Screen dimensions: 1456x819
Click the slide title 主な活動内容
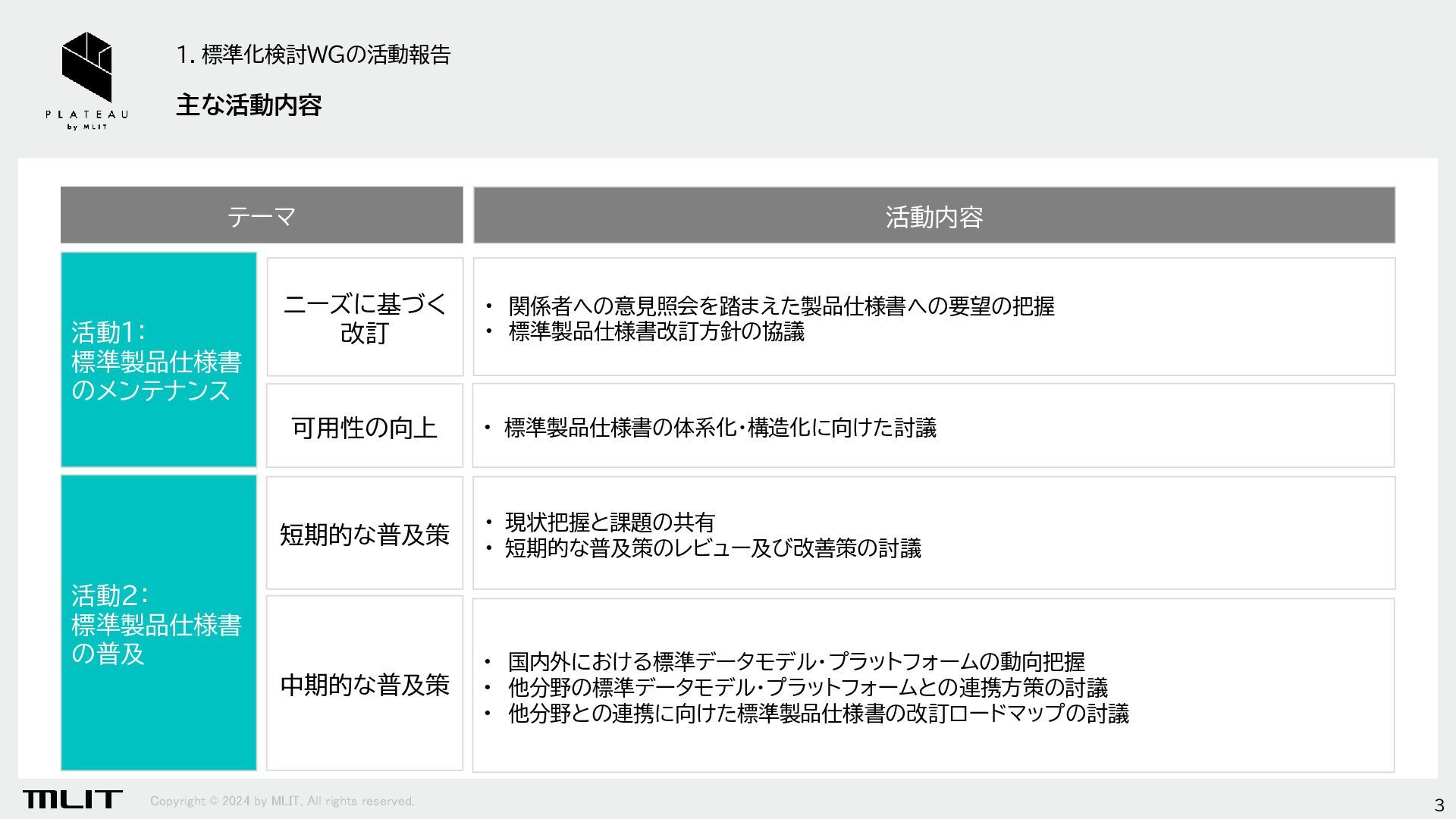coord(249,105)
